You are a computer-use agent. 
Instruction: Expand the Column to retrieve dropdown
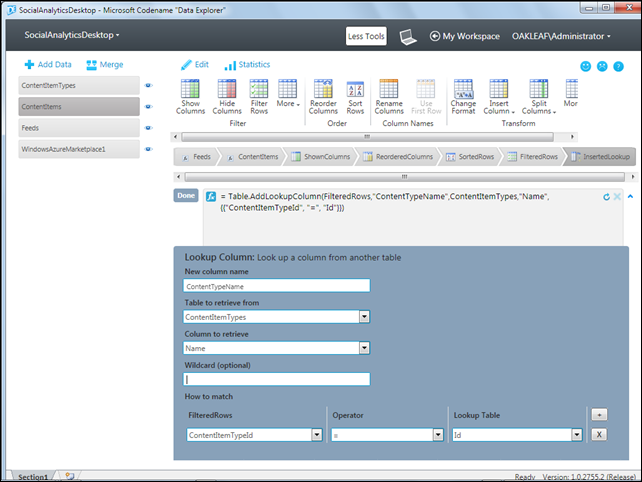pos(364,348)
